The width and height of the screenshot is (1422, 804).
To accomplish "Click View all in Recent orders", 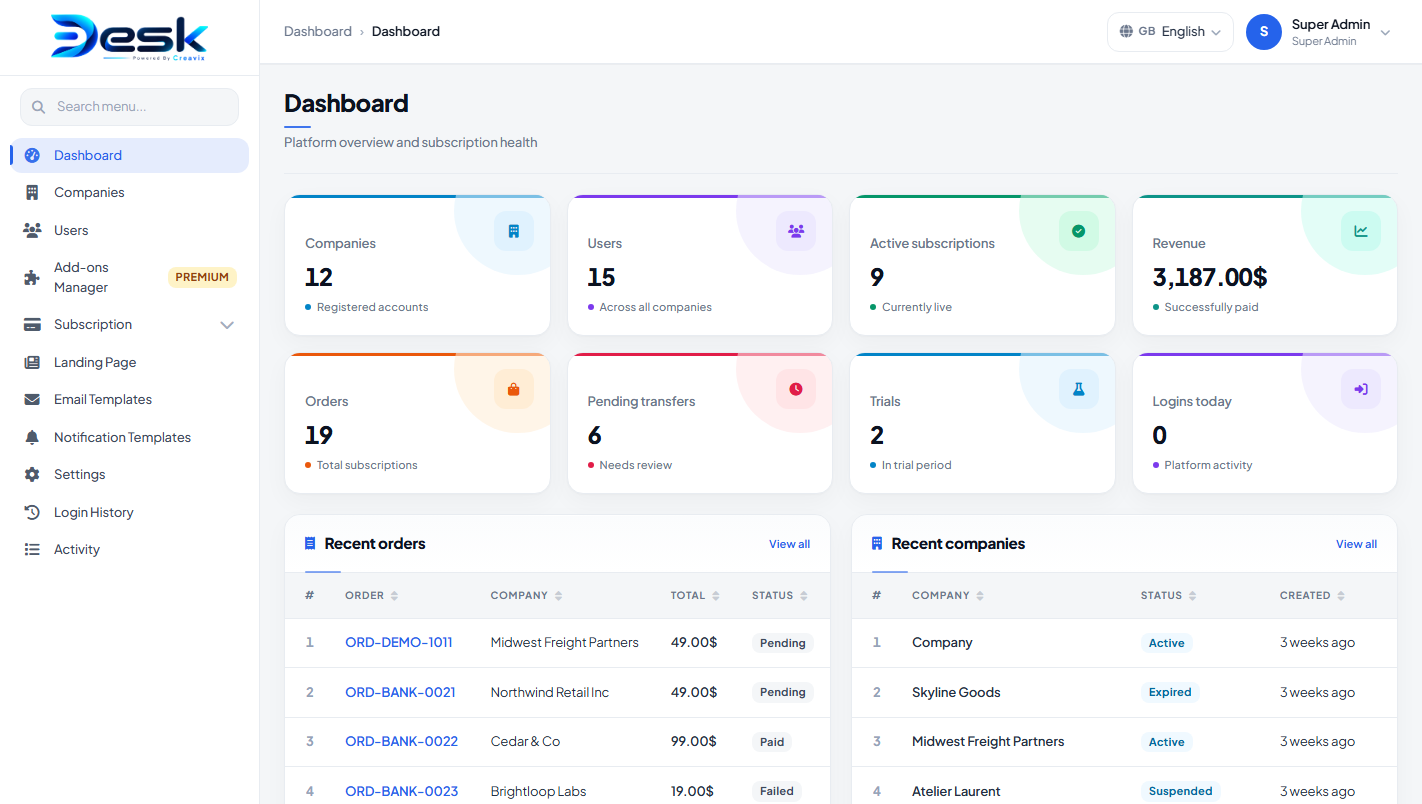I will click(x=789, y=544).
